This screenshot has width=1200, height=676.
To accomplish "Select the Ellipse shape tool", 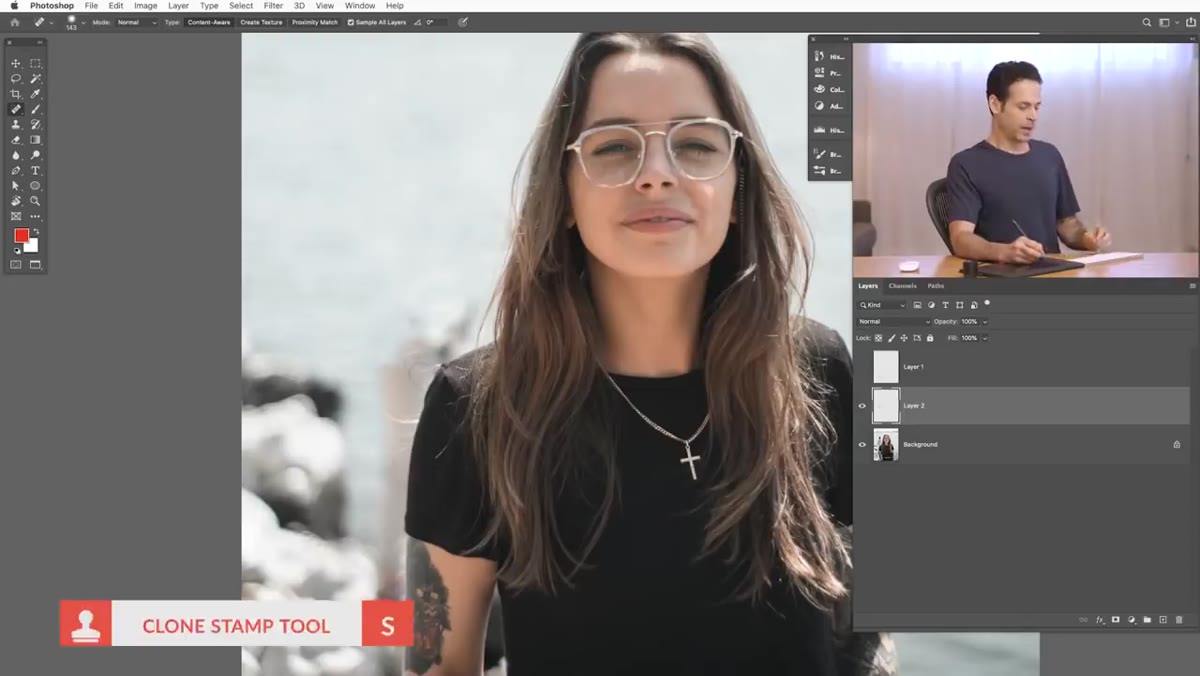I will [x=35, y=186].
